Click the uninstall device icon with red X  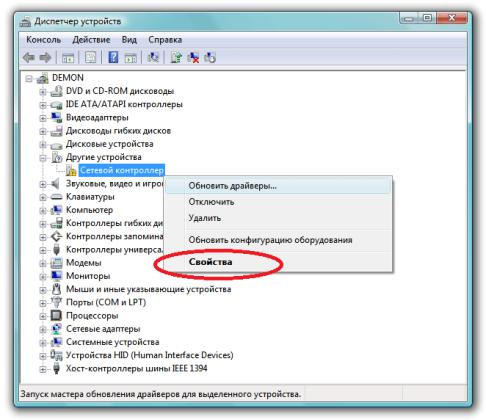coord(193,57)
